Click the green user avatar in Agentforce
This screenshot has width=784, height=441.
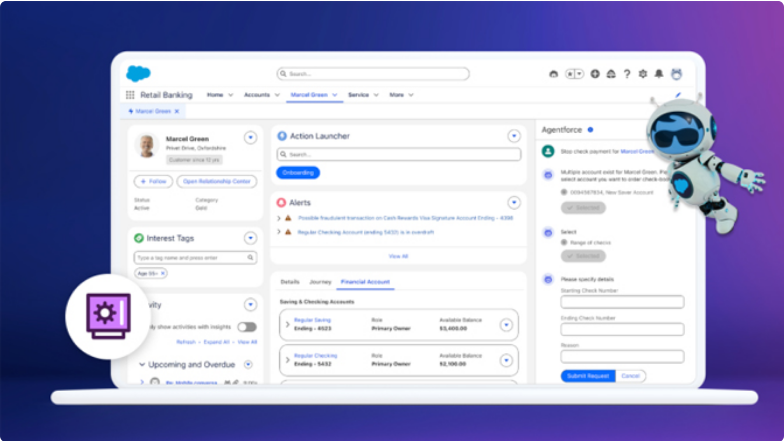[x=548, y=151]
